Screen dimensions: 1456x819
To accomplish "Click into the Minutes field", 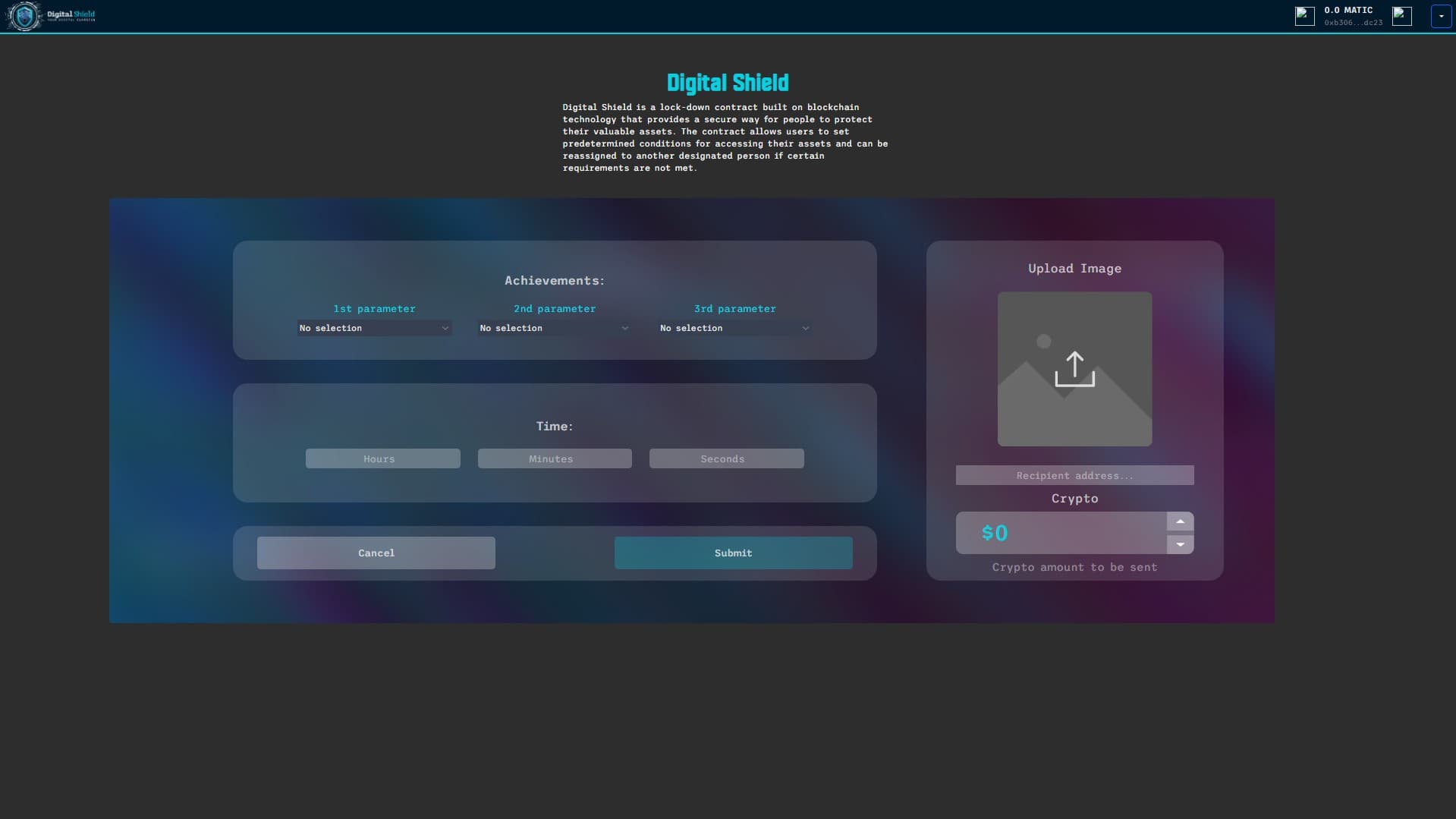I will (x=554, y=458).
